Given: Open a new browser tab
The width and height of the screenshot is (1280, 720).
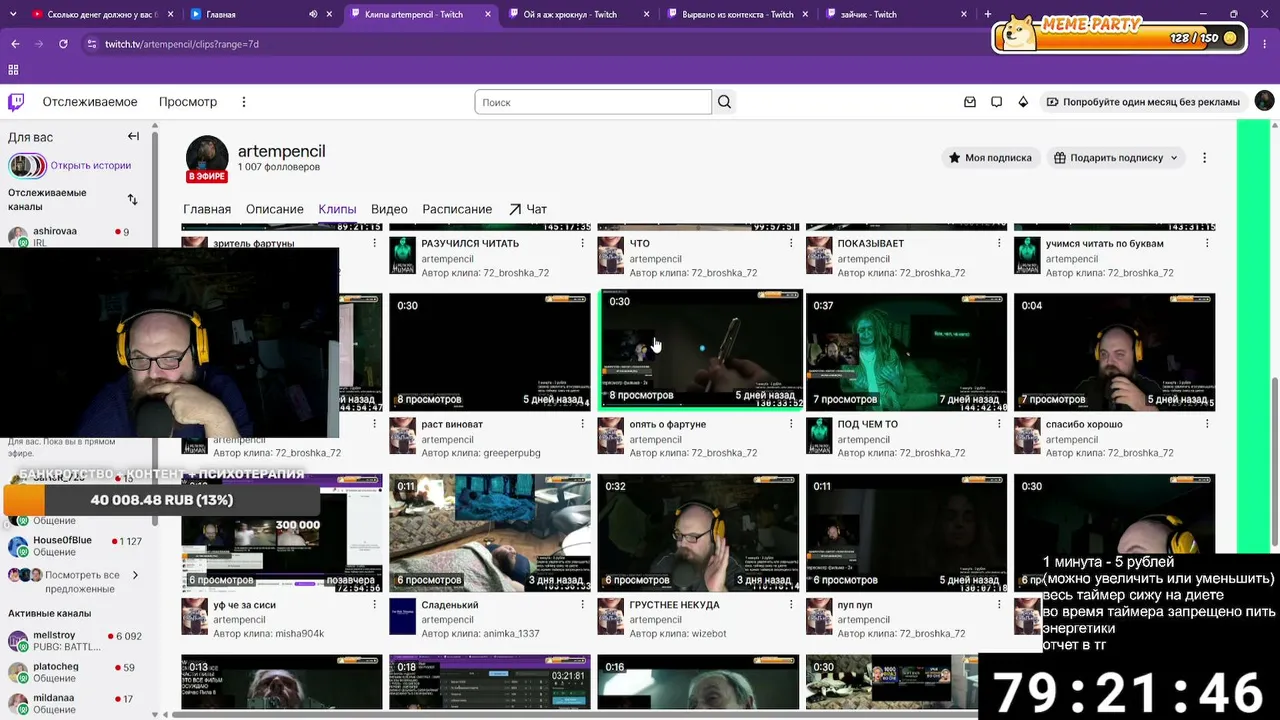Looking at the screenshot, I should tap(988, 14).
